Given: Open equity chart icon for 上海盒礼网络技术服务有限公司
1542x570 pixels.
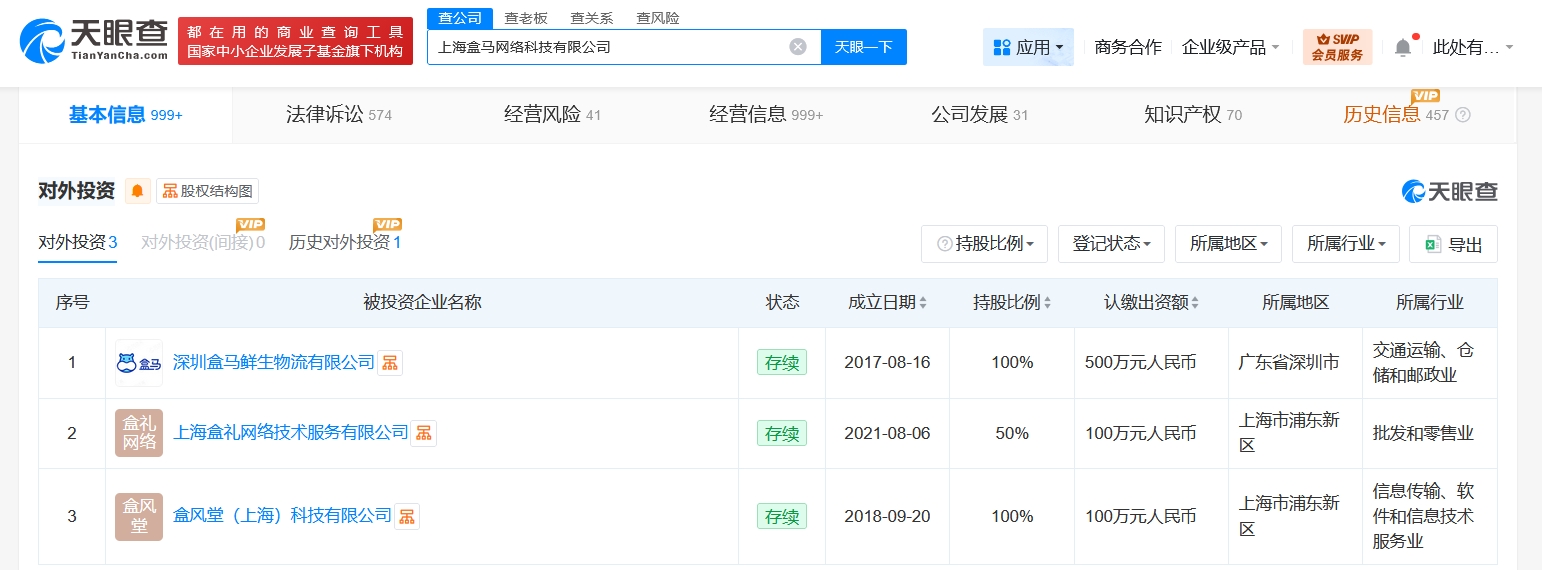Looking at the screenshot, I should click(x=424, y=433).
